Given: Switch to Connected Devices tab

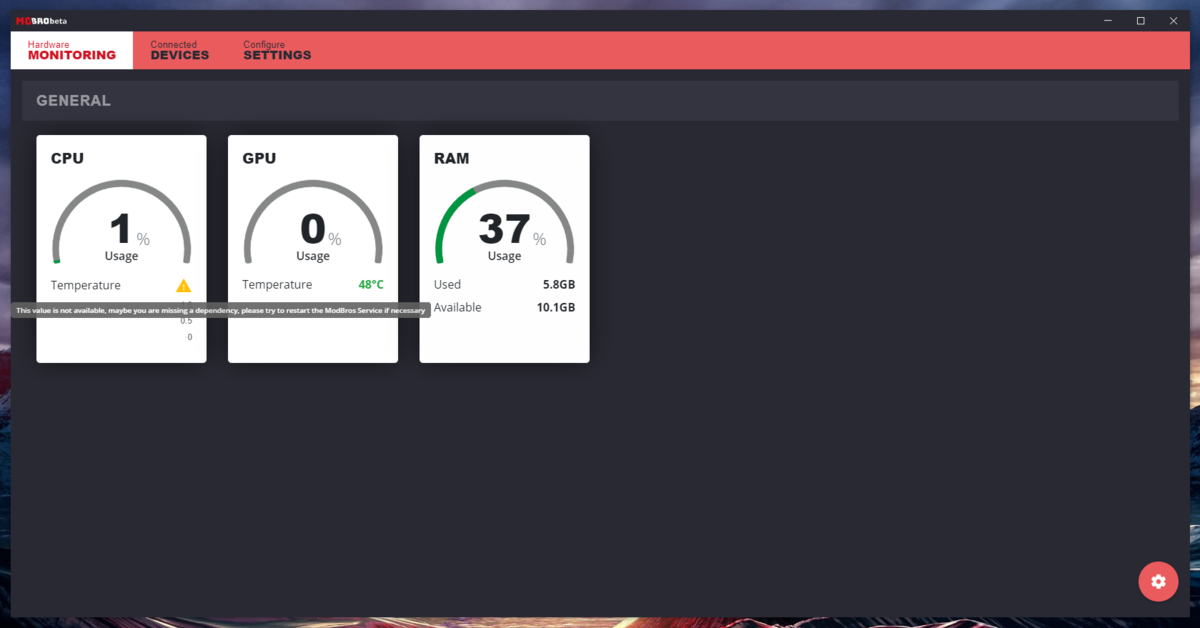Looking at the screenshot, I should tap(180, 50).
